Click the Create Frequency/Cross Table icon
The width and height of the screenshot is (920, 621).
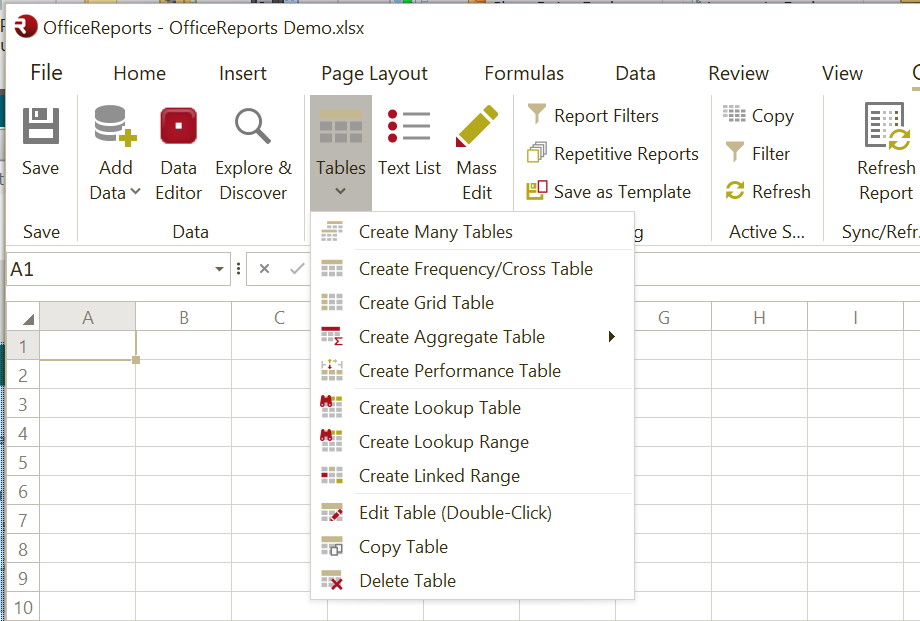point(332,268)
